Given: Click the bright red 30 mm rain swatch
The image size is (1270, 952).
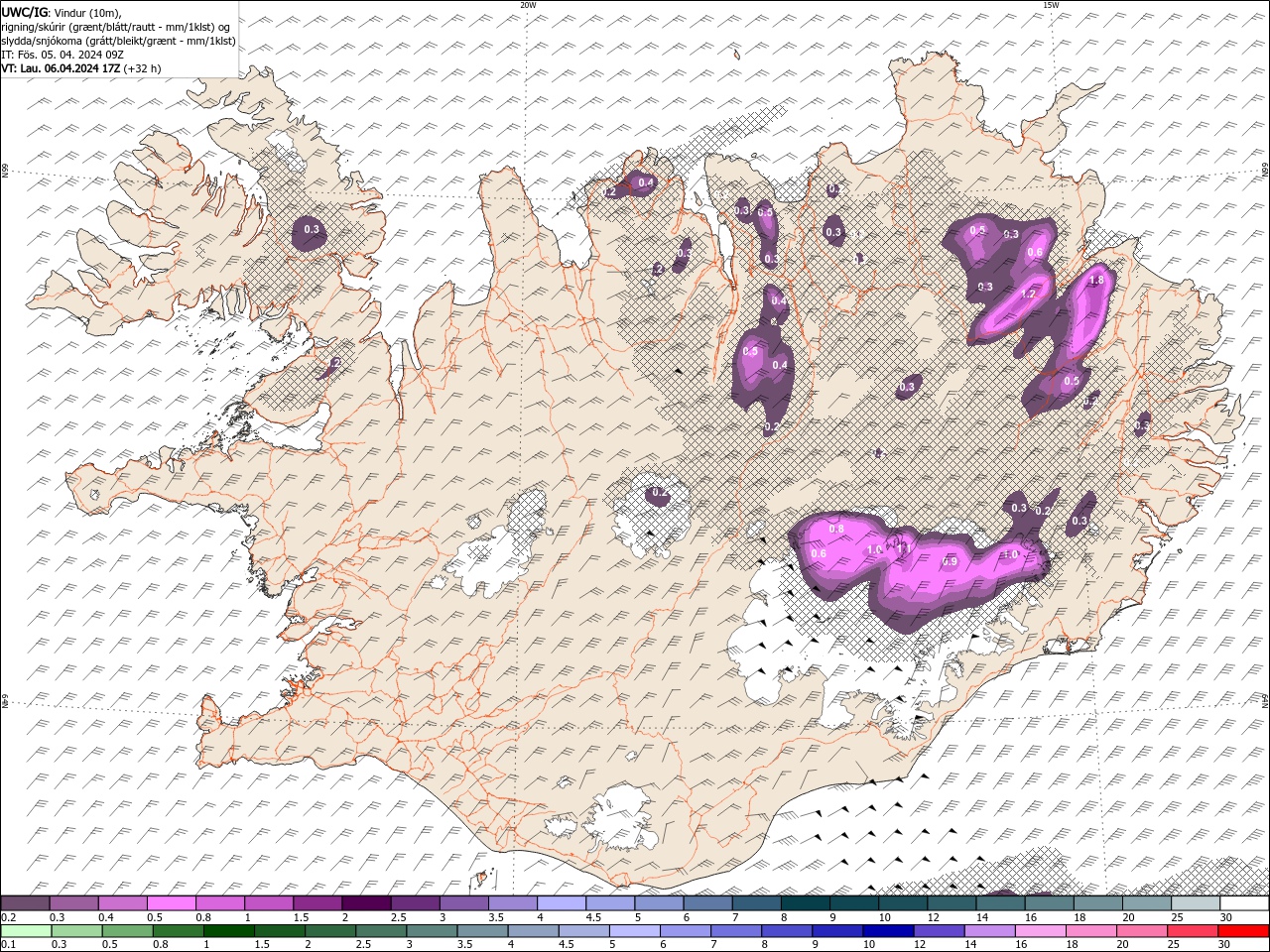Looking at the screenshot, I should tap(1244, 931).
